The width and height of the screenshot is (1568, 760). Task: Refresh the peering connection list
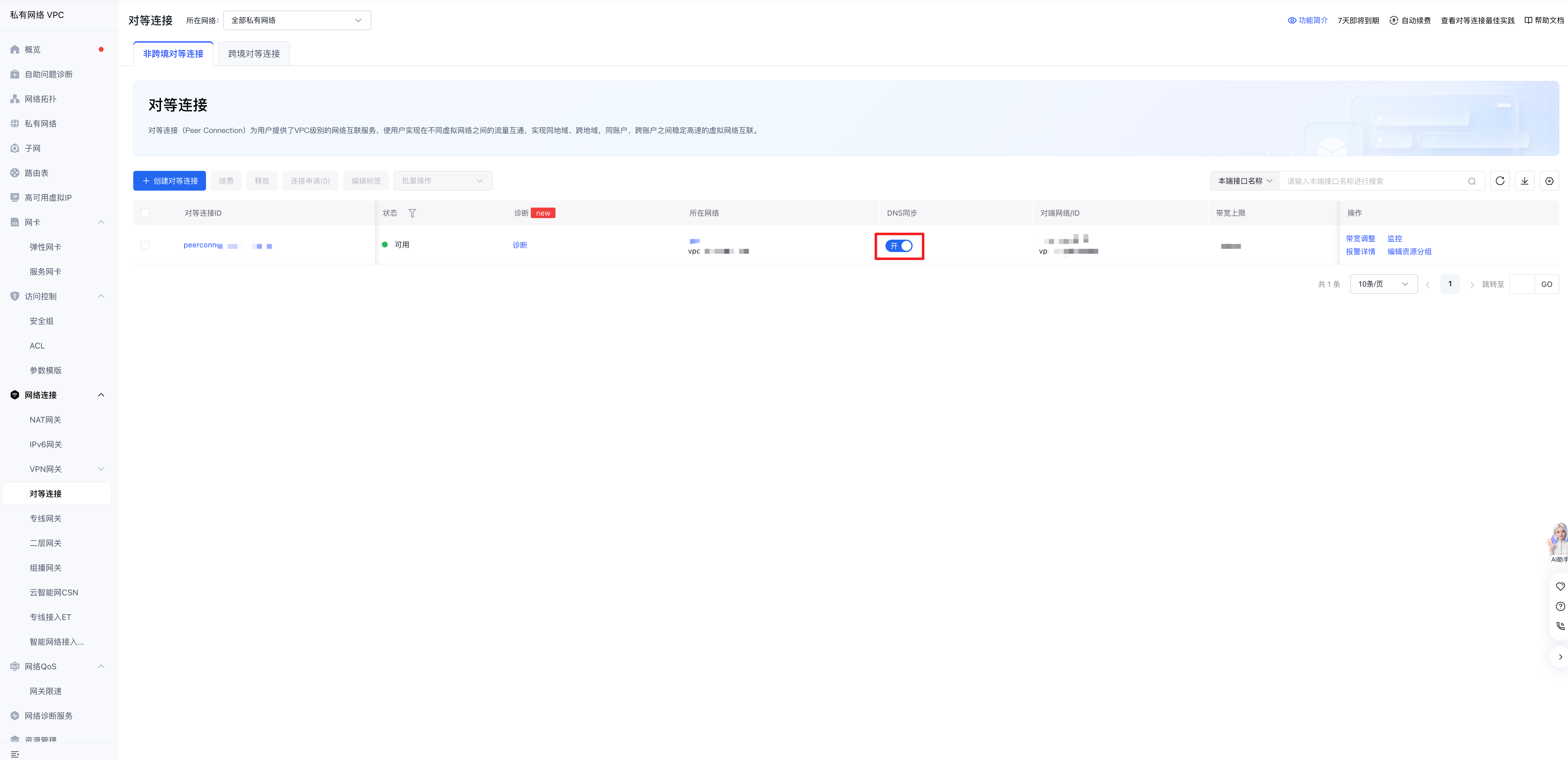tap(1500, 181)
